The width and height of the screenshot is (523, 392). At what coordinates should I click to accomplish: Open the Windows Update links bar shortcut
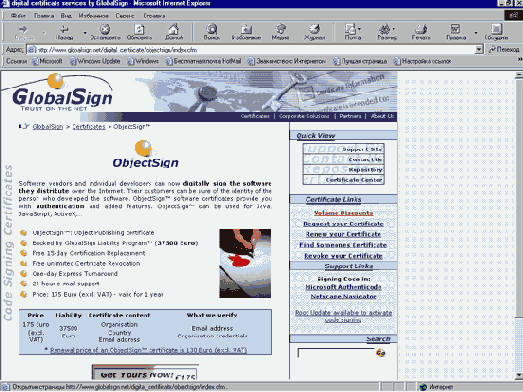pos(95,61)
